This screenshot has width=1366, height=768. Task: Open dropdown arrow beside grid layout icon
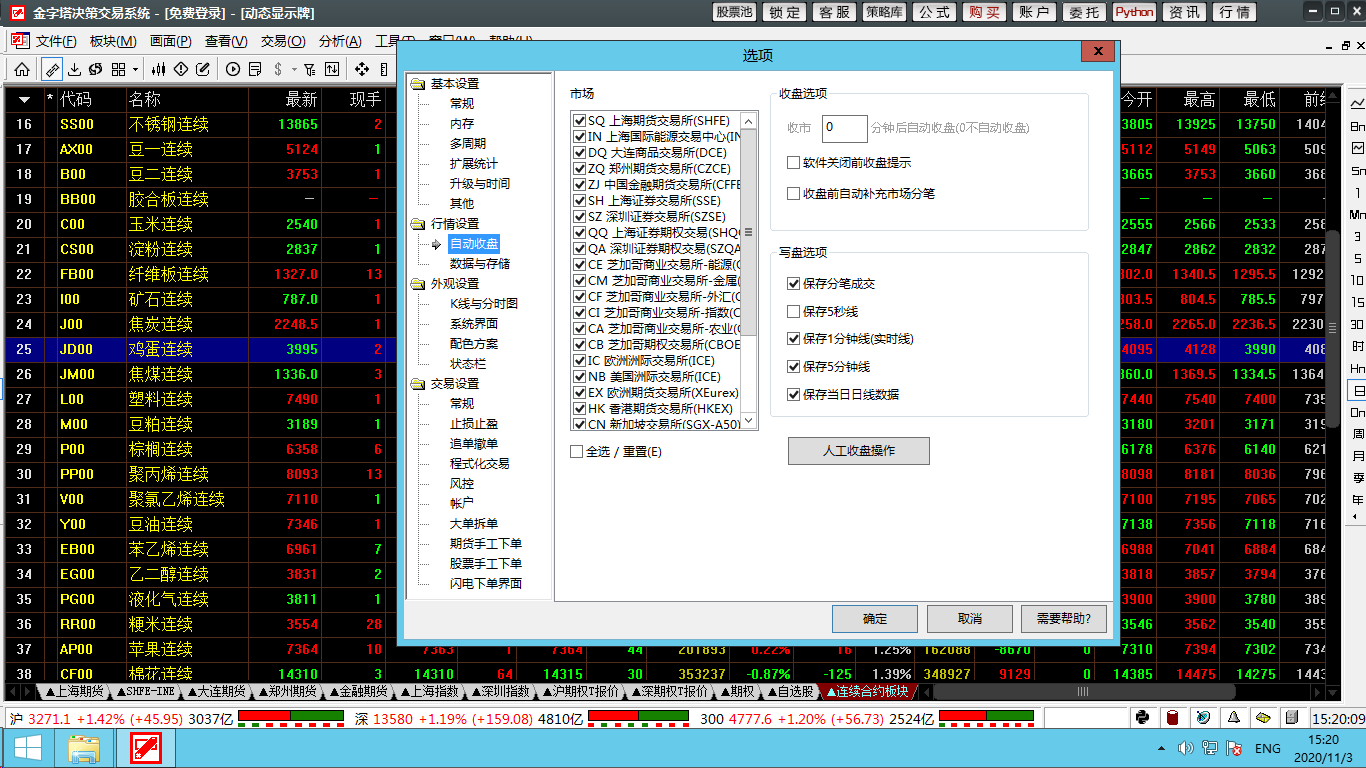pos(135,69)
